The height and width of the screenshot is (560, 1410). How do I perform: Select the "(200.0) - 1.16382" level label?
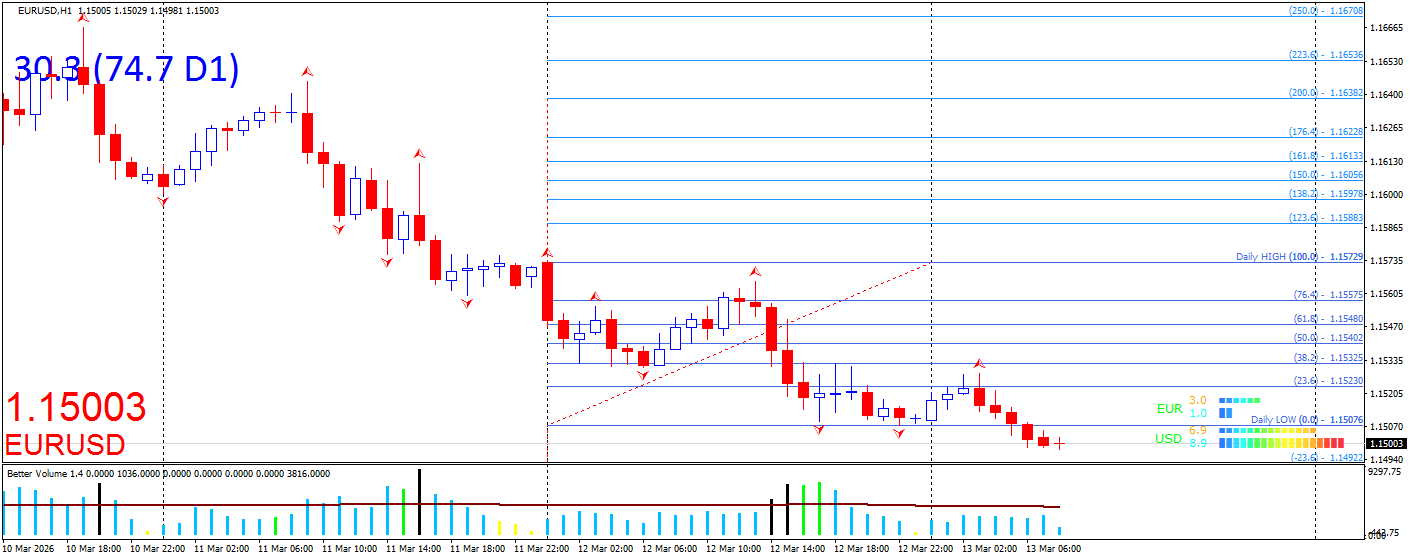click(1326, 92)
